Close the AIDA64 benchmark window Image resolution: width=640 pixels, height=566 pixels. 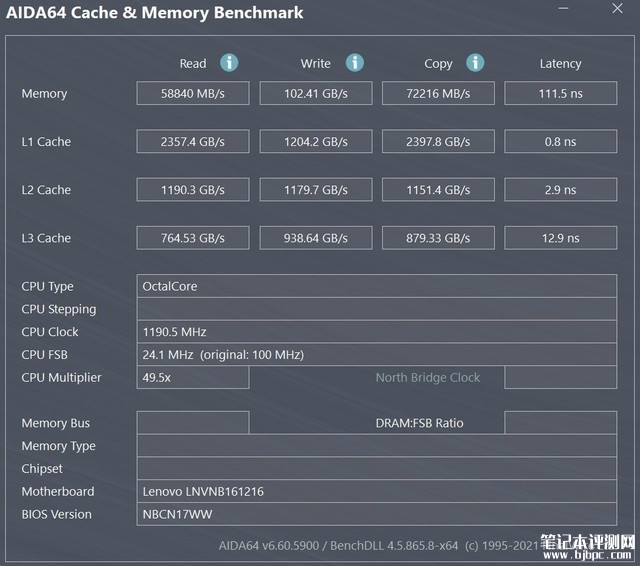pos(617,8)
